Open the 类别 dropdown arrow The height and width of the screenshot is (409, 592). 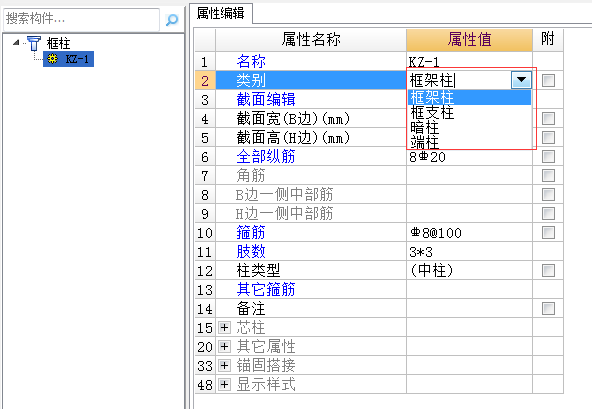(521, 80)
